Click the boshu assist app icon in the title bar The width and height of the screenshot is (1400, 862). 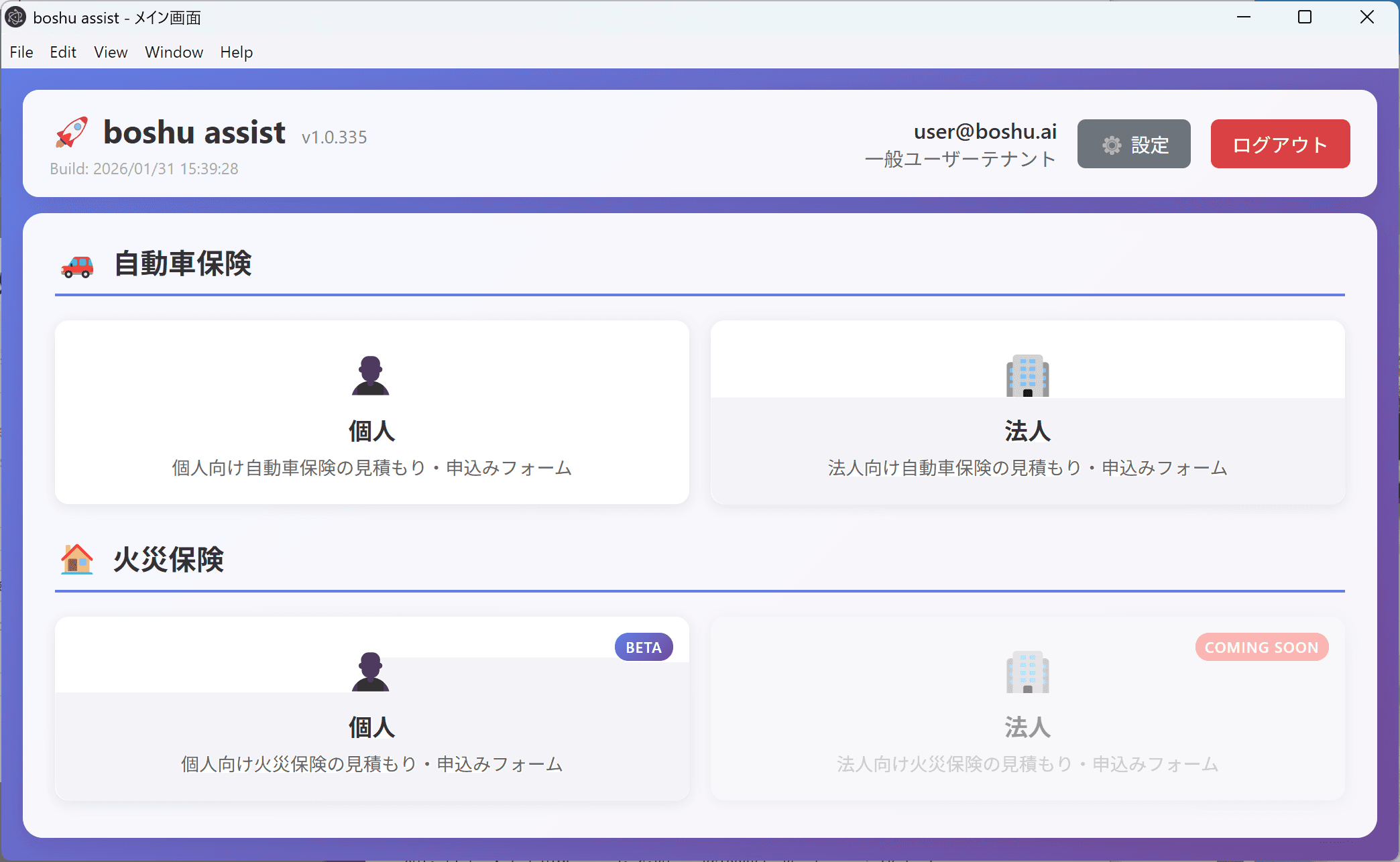tap(15, 17)
